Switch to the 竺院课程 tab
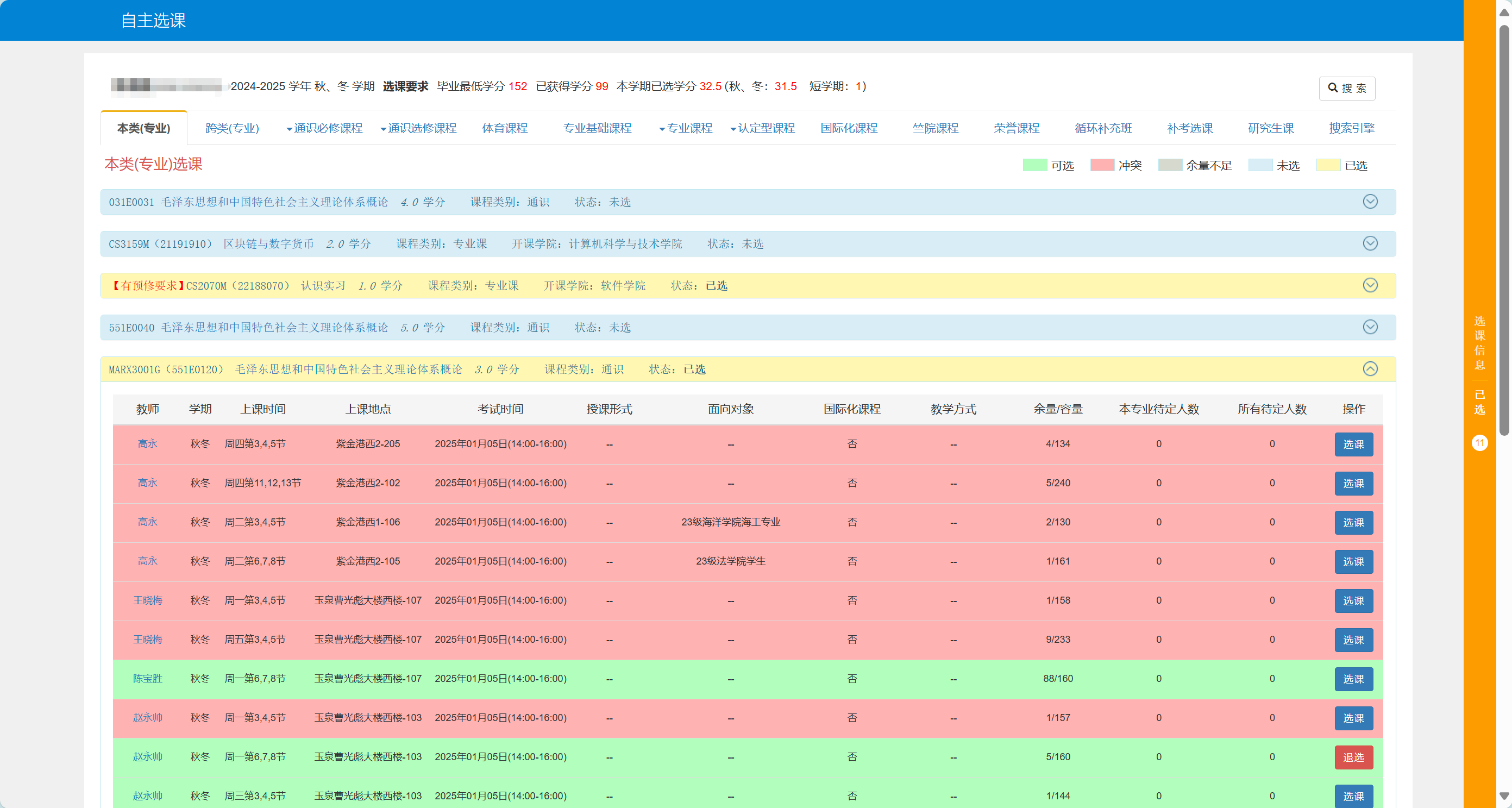Screen dimensions: 1512x808 [935, 128]
